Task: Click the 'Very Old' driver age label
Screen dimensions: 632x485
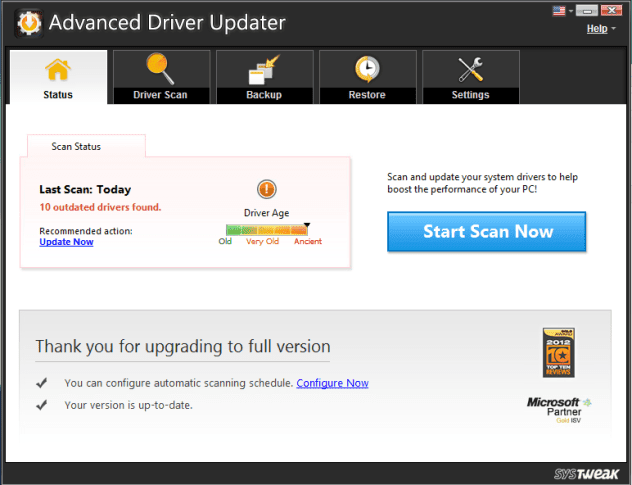Action: (262, 241)
